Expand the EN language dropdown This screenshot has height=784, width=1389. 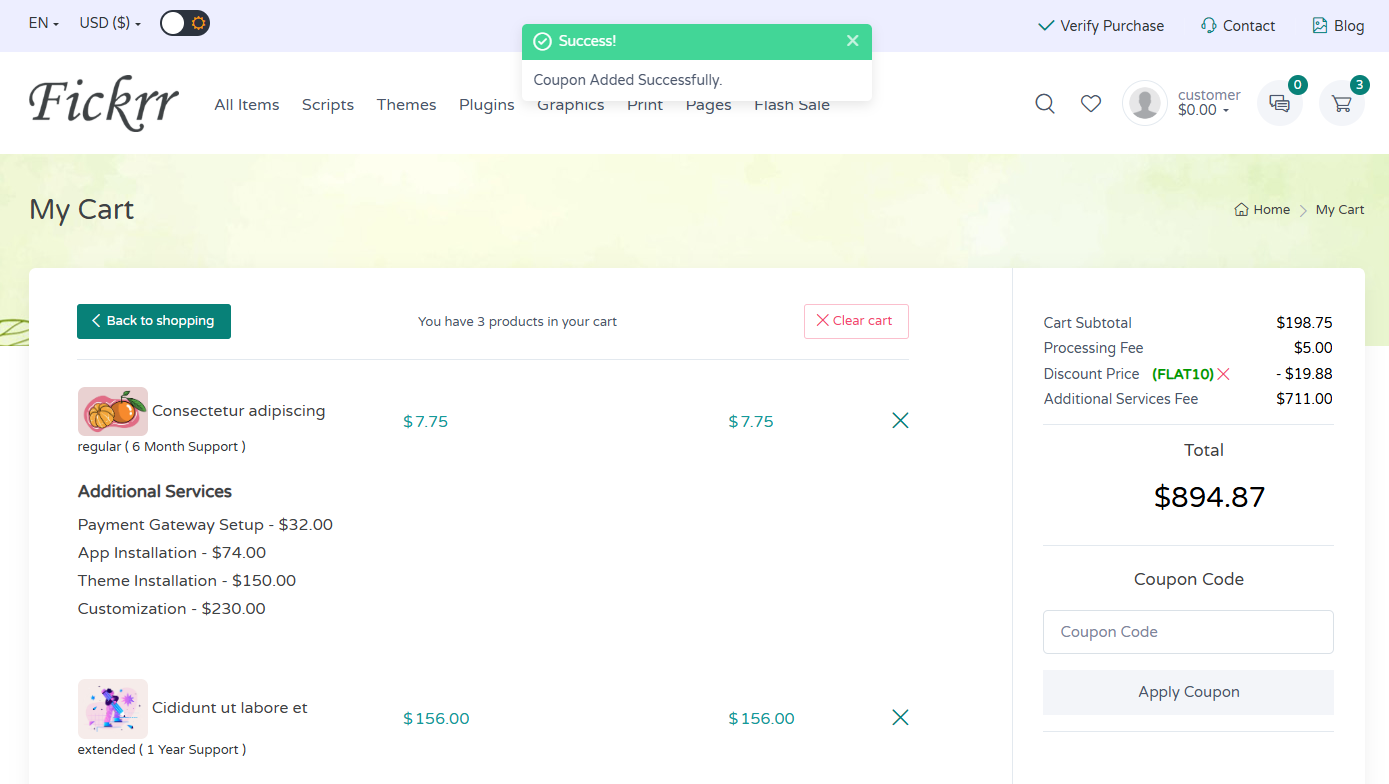click(x=44, y=24)
